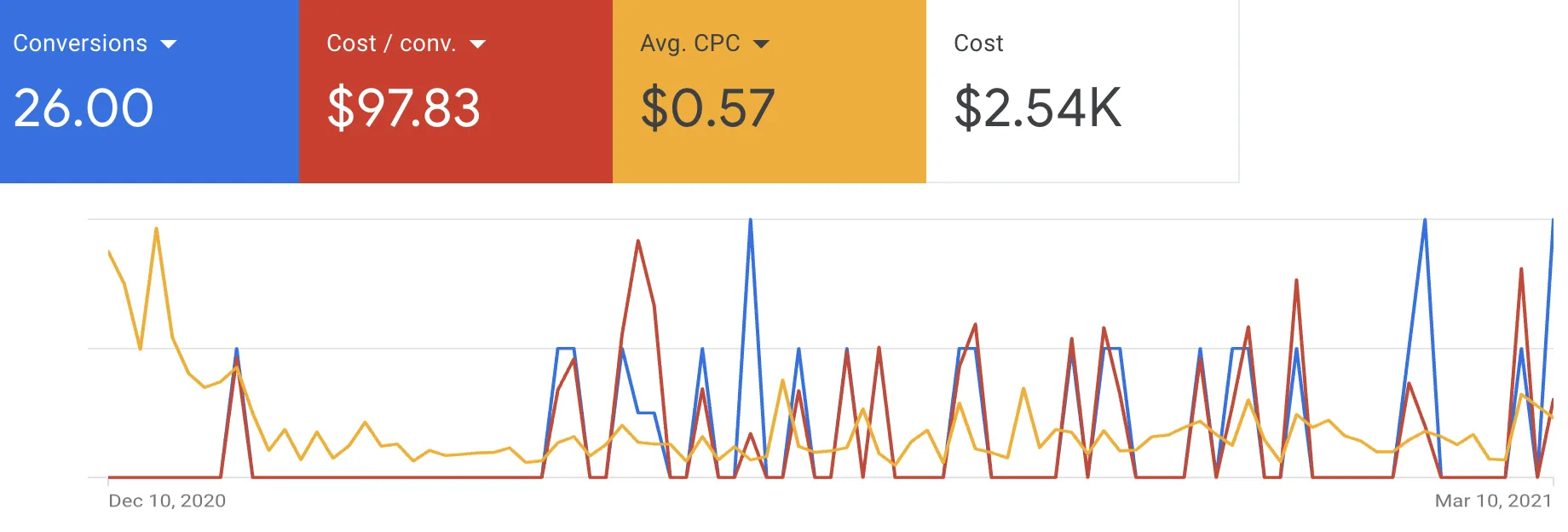Screen dimensions: 1568x532
Task: Click the yellow line's starting point at left
Action: pyautogui.click(x=109, y=252)
